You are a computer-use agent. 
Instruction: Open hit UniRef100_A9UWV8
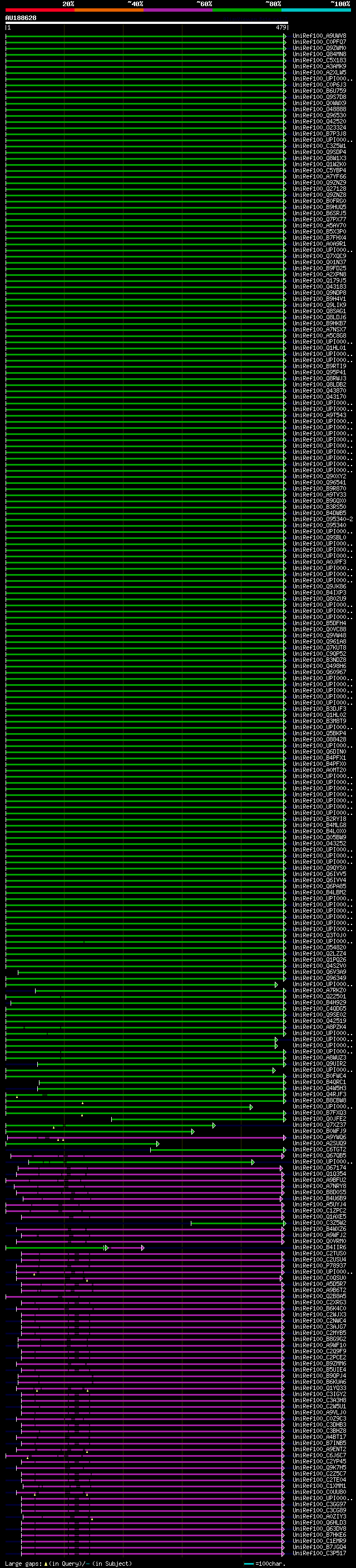point(319,36)
